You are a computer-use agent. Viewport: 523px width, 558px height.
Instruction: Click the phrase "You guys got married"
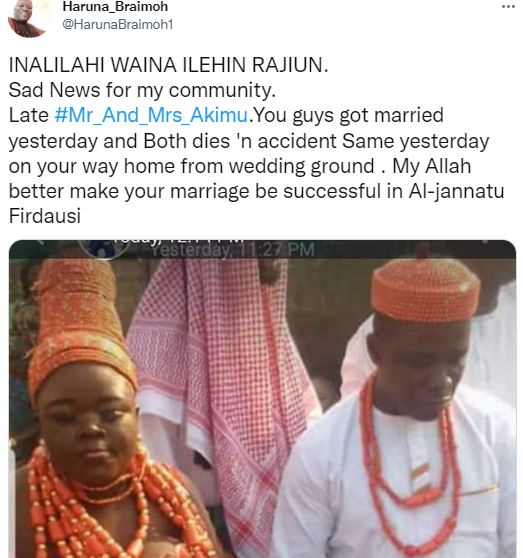click(x=349, y=115)
